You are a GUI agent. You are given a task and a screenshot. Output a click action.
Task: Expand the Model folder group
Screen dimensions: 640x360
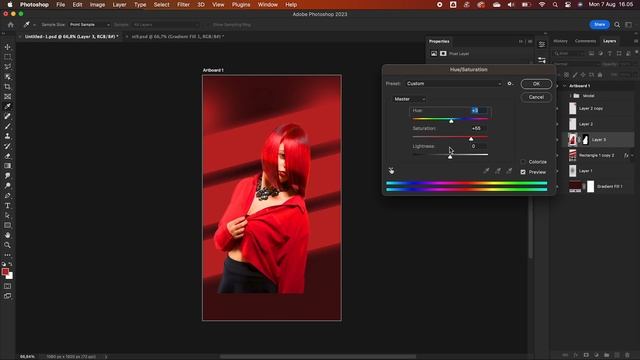click(570, 96)
